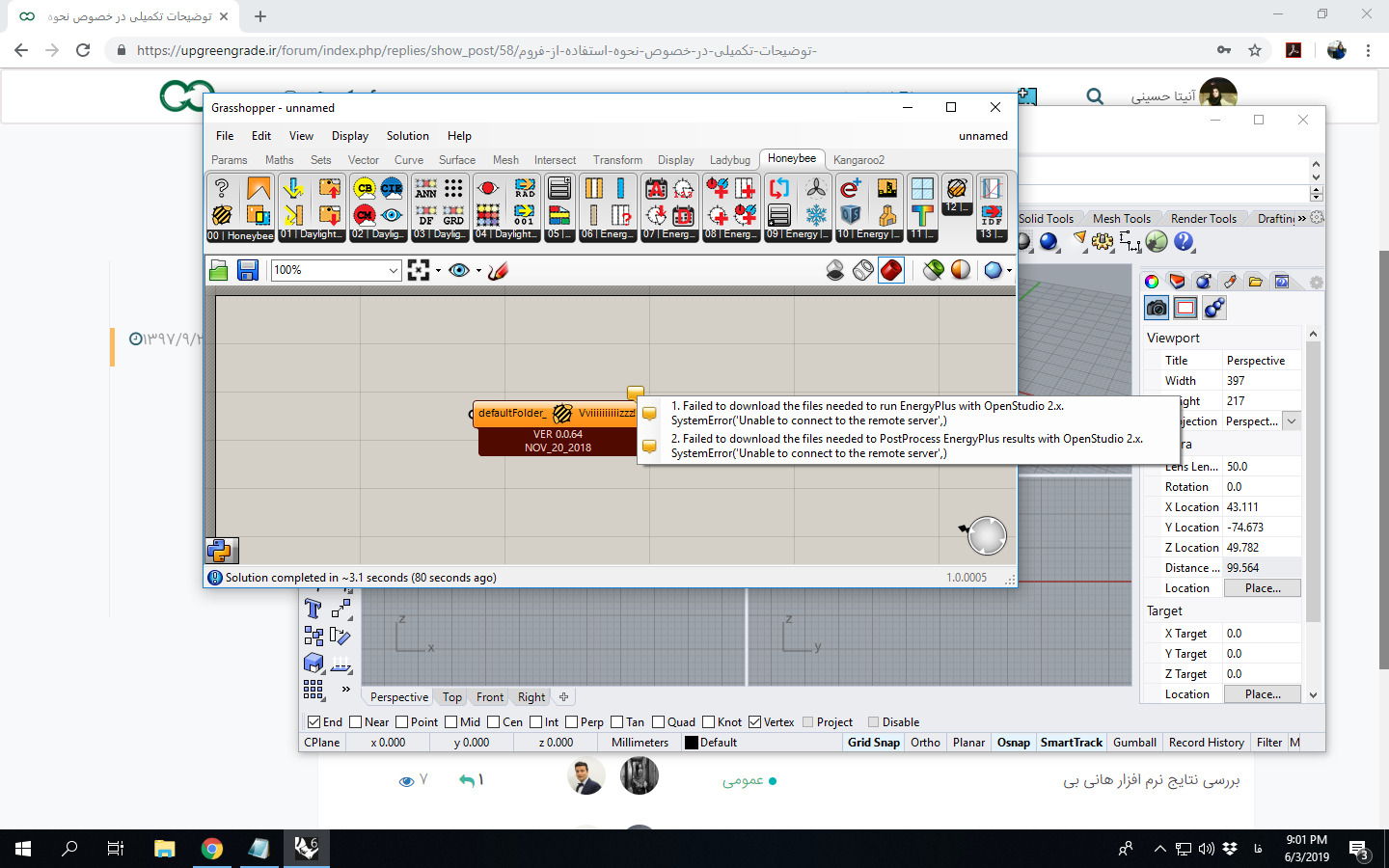Toggle Ortho in Rhino status bar
1389x868 pixels.
coord(926,743)
